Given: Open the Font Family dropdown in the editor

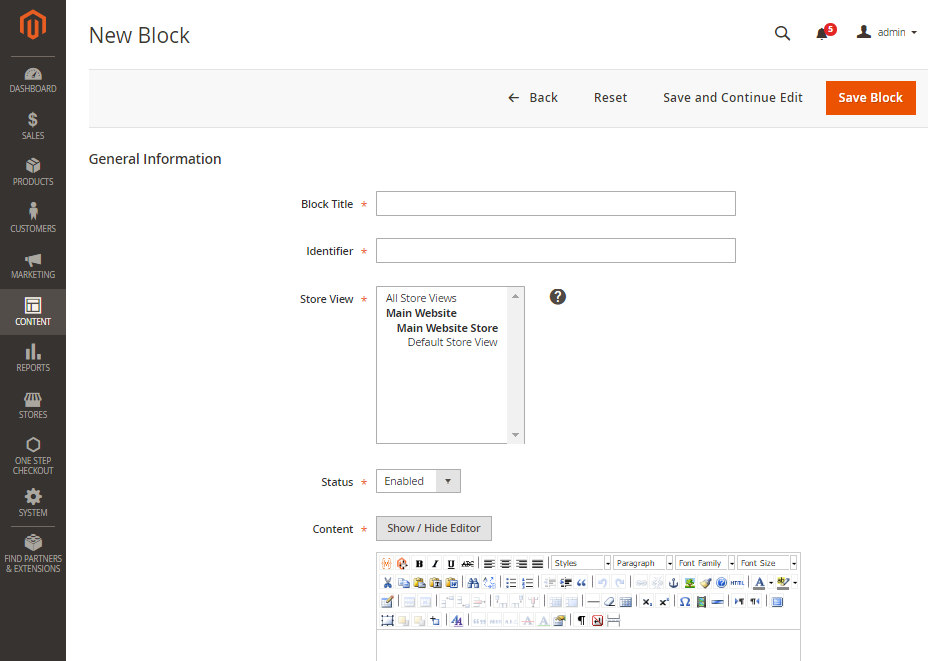Looking at the screenshot, I should pyautogui.click(x=703, y=562).
